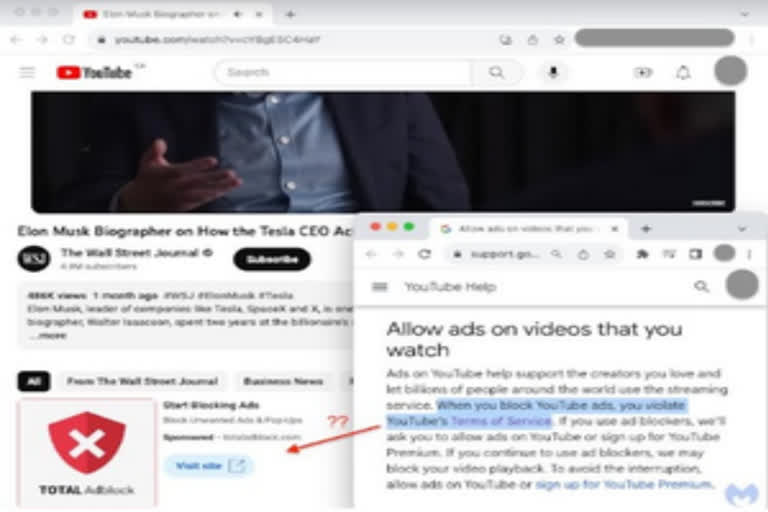Select From The Wall Street Journal chip
Viewport: 768px width, 512px height.
[x=142, y=381]
